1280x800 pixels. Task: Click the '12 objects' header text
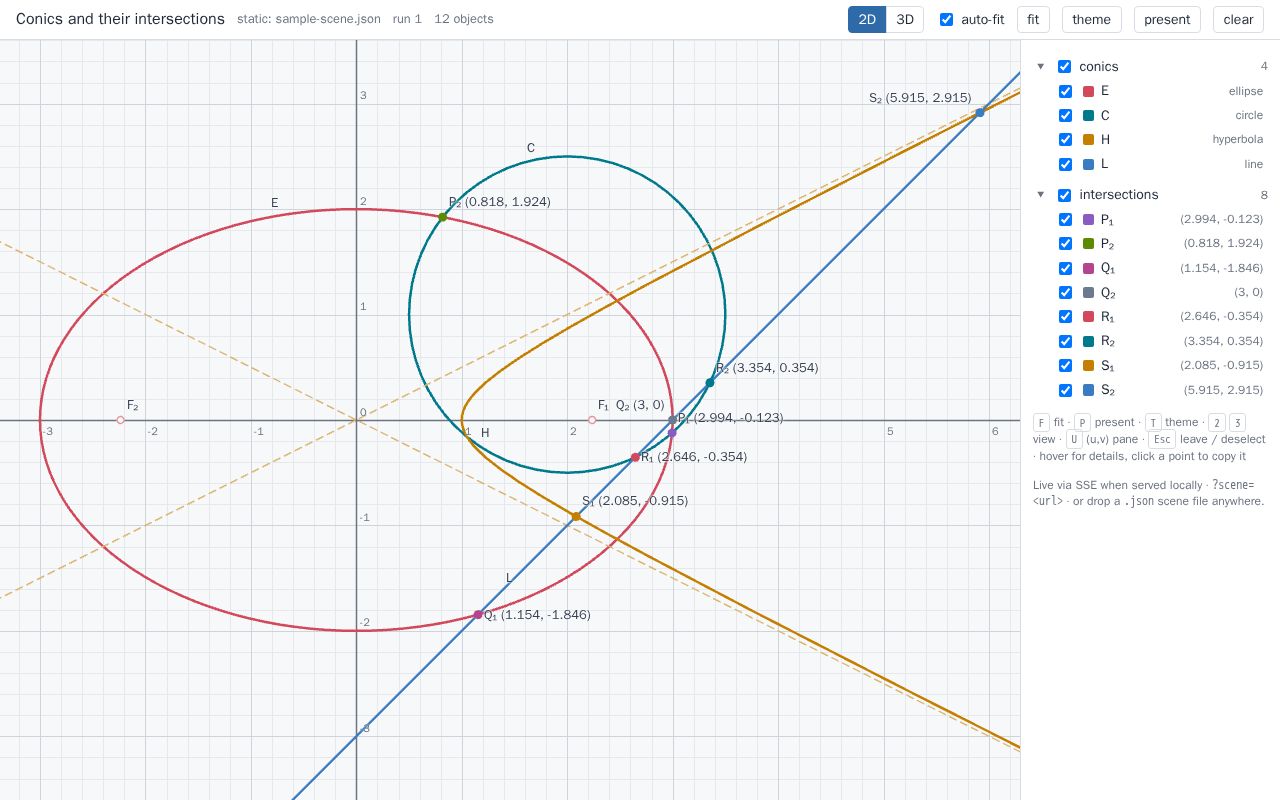pyautogui.click(x=464, y=19)
